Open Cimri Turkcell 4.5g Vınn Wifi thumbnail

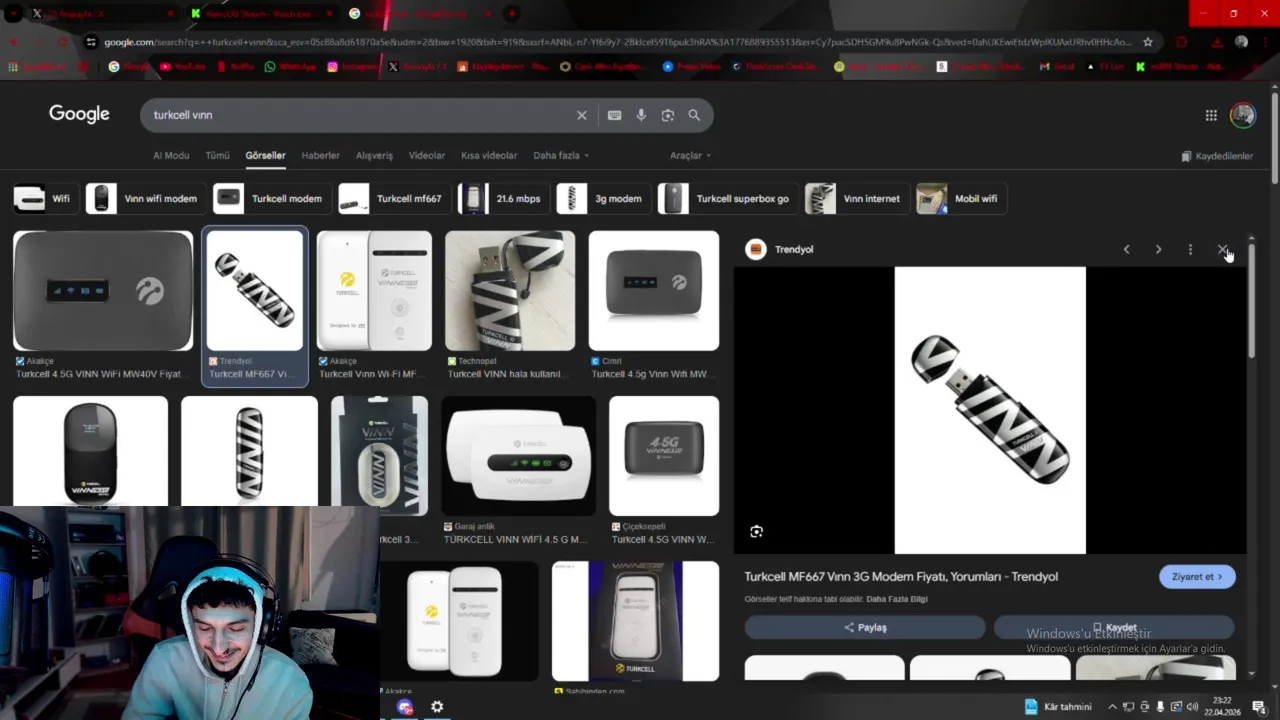[x=654, y=291]
